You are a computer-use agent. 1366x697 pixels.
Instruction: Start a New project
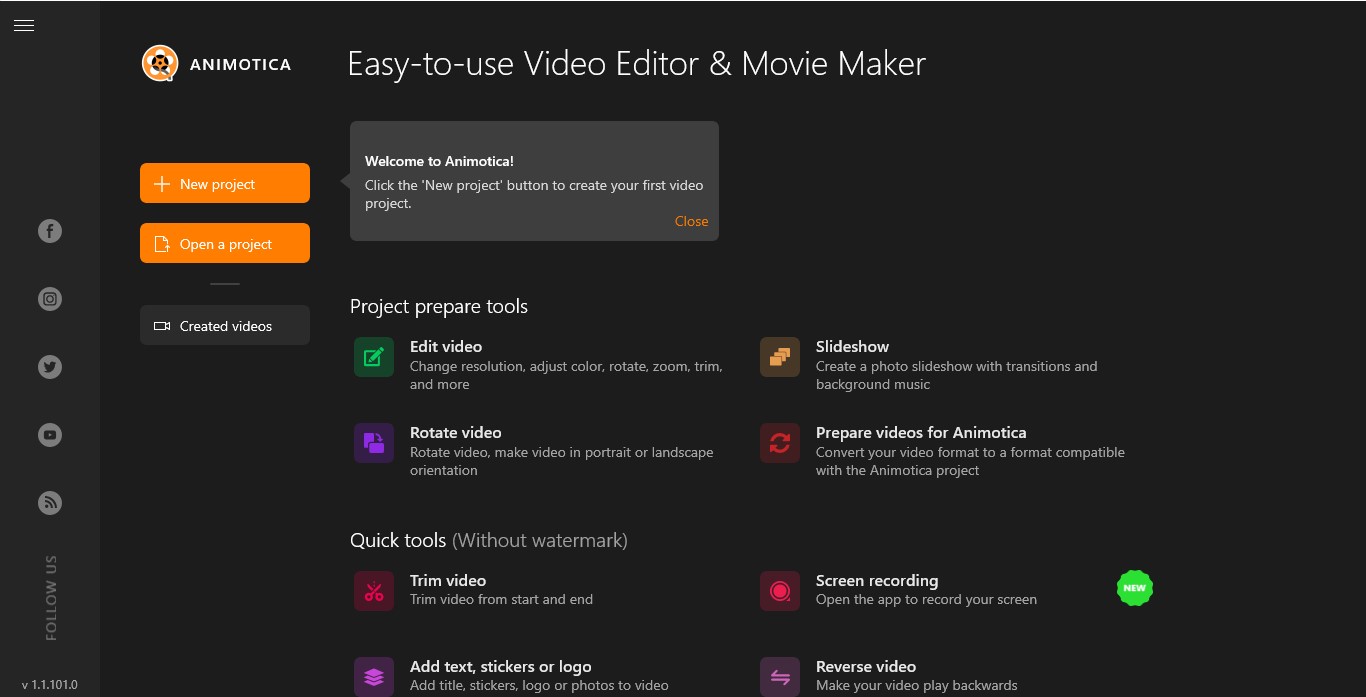click(224, 183)
